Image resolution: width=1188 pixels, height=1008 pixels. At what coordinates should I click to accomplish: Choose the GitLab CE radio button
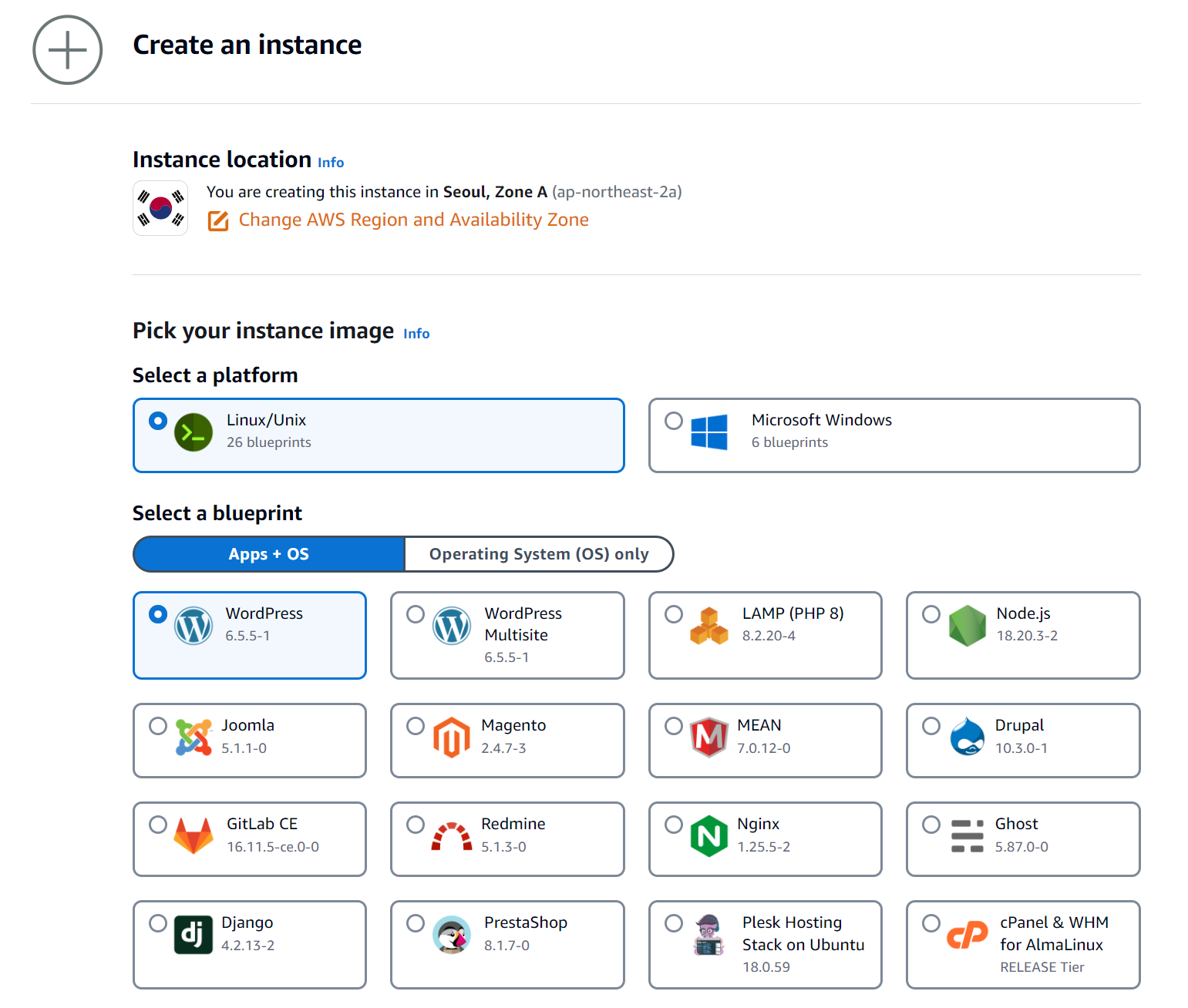[x=158, y=825]
